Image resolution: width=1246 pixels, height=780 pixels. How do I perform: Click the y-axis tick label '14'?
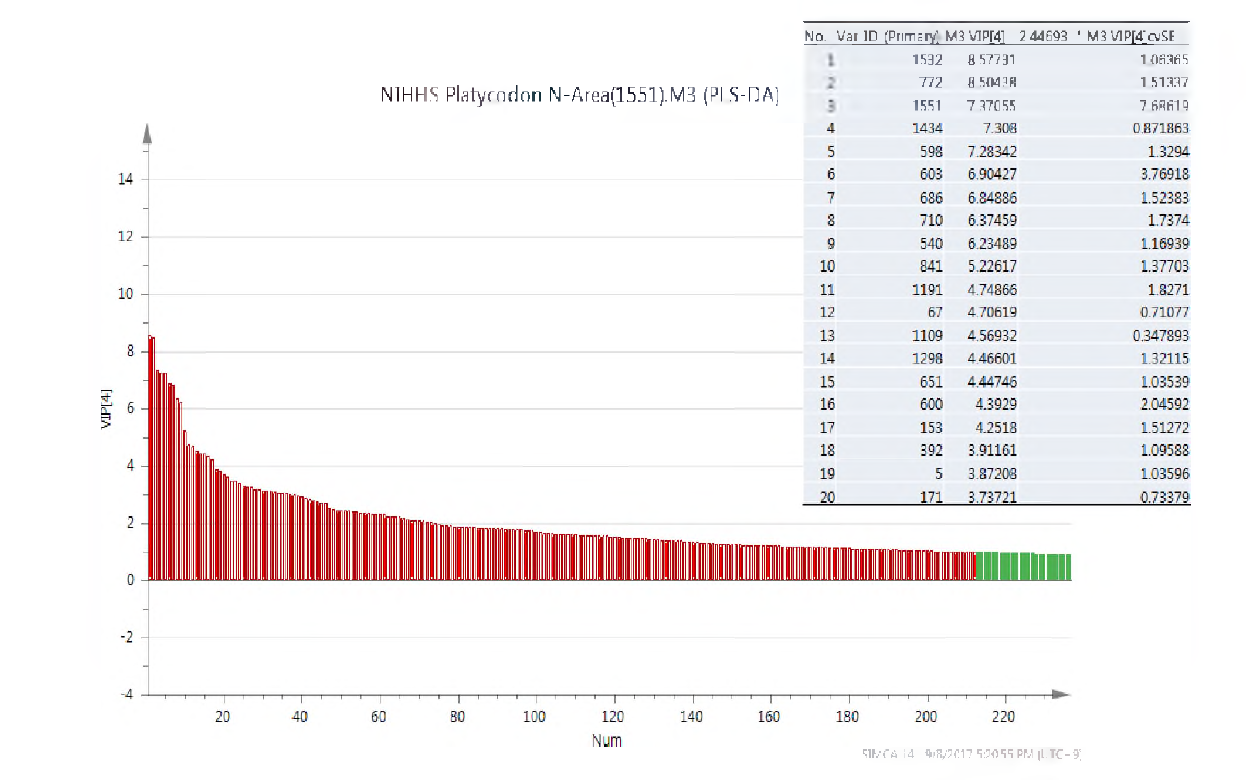pos(126,180)
